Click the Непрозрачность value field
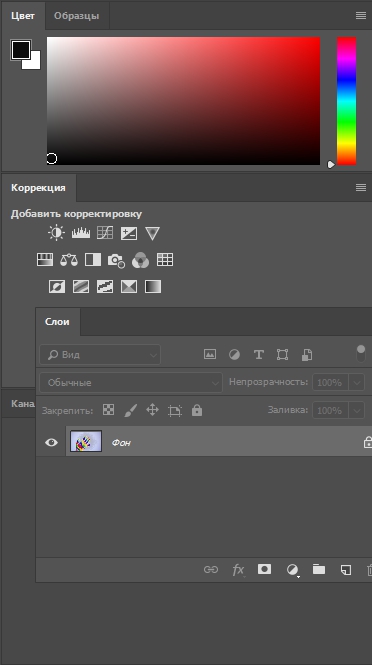The height and width of the screenshot is (665, 372). [330, 383]
